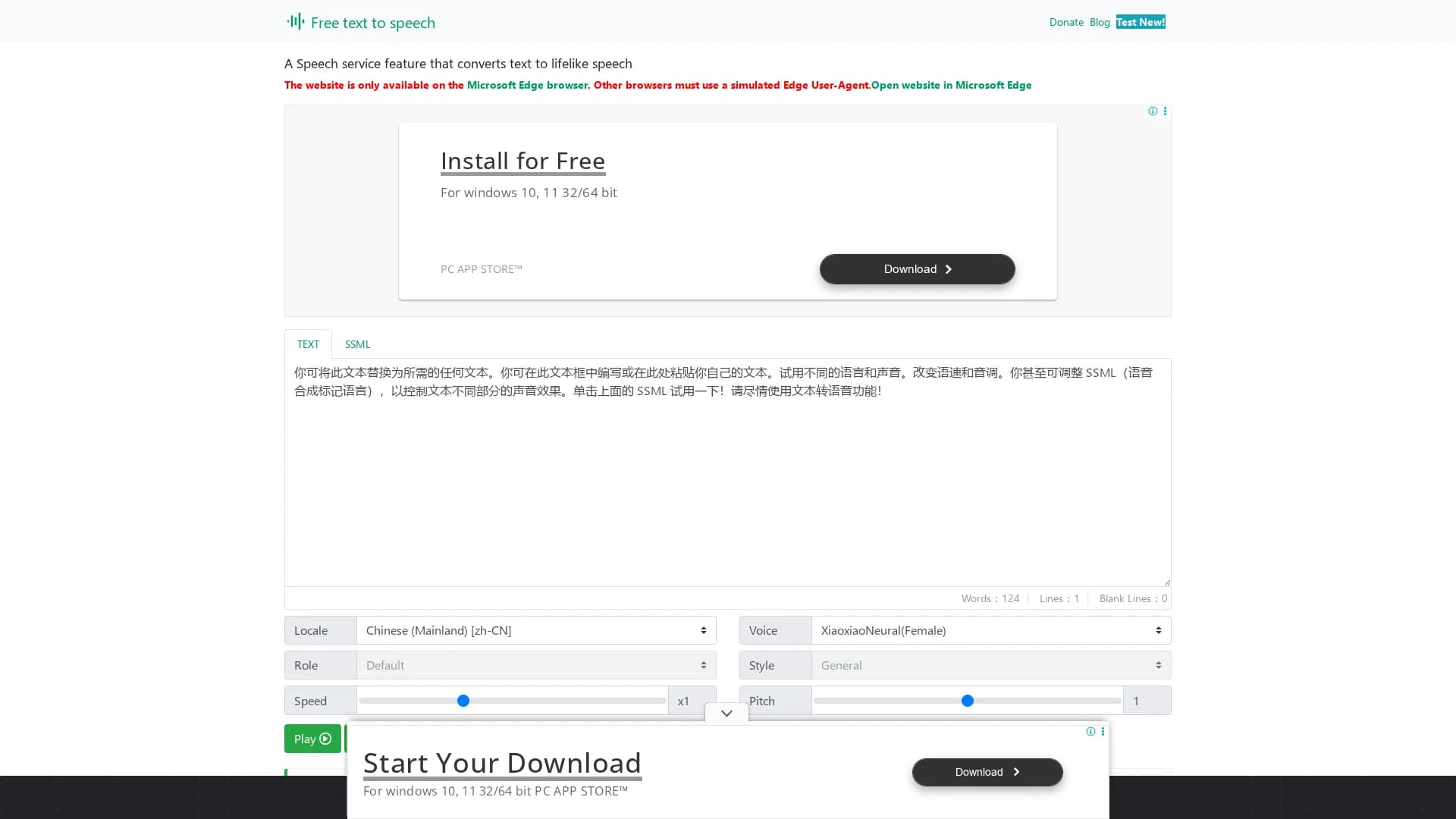This screenshot has height=819, width=1456.
Task: Click Open website in Microsoft Edge link
Action: (x=951, y=85)
